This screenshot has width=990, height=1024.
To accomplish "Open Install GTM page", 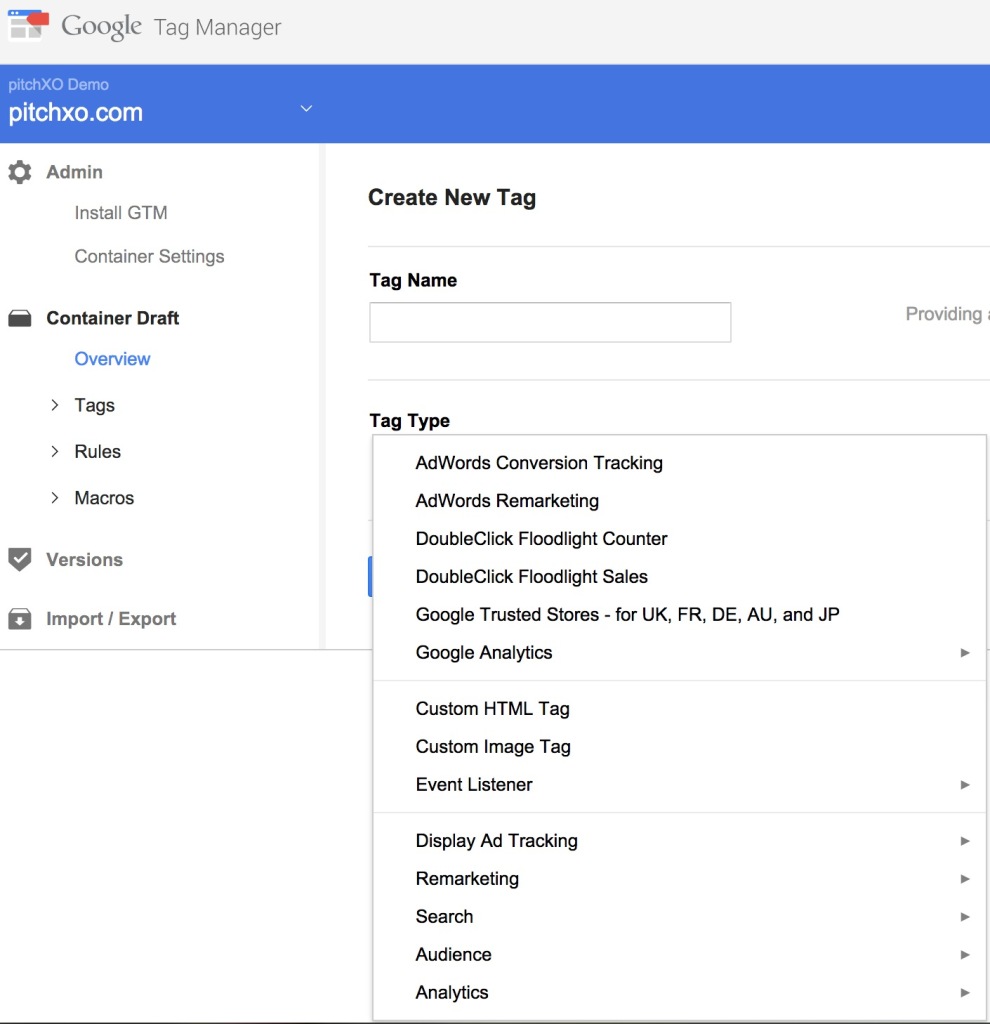I will point(121,213).
